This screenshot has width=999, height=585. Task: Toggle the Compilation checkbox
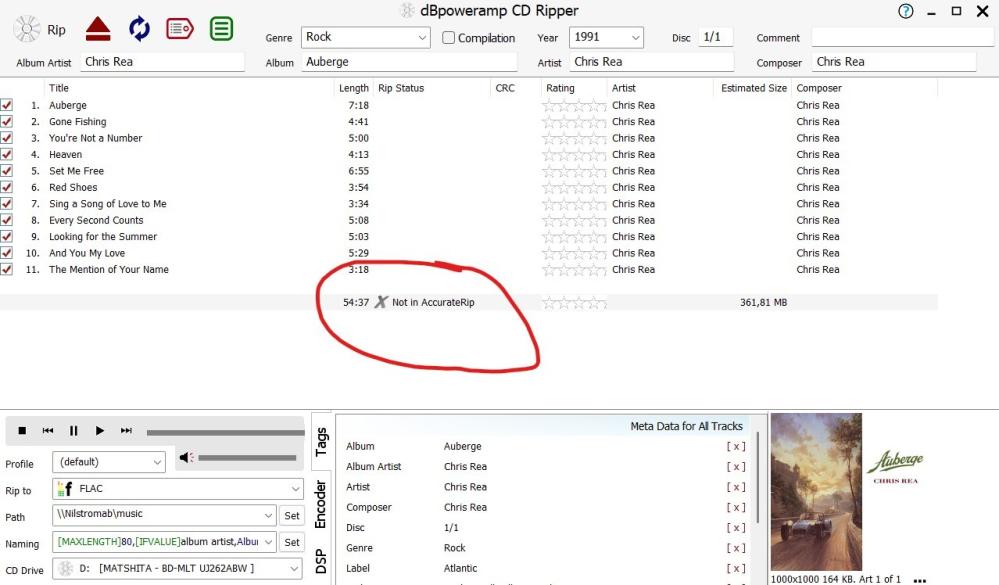coord(449,38)
